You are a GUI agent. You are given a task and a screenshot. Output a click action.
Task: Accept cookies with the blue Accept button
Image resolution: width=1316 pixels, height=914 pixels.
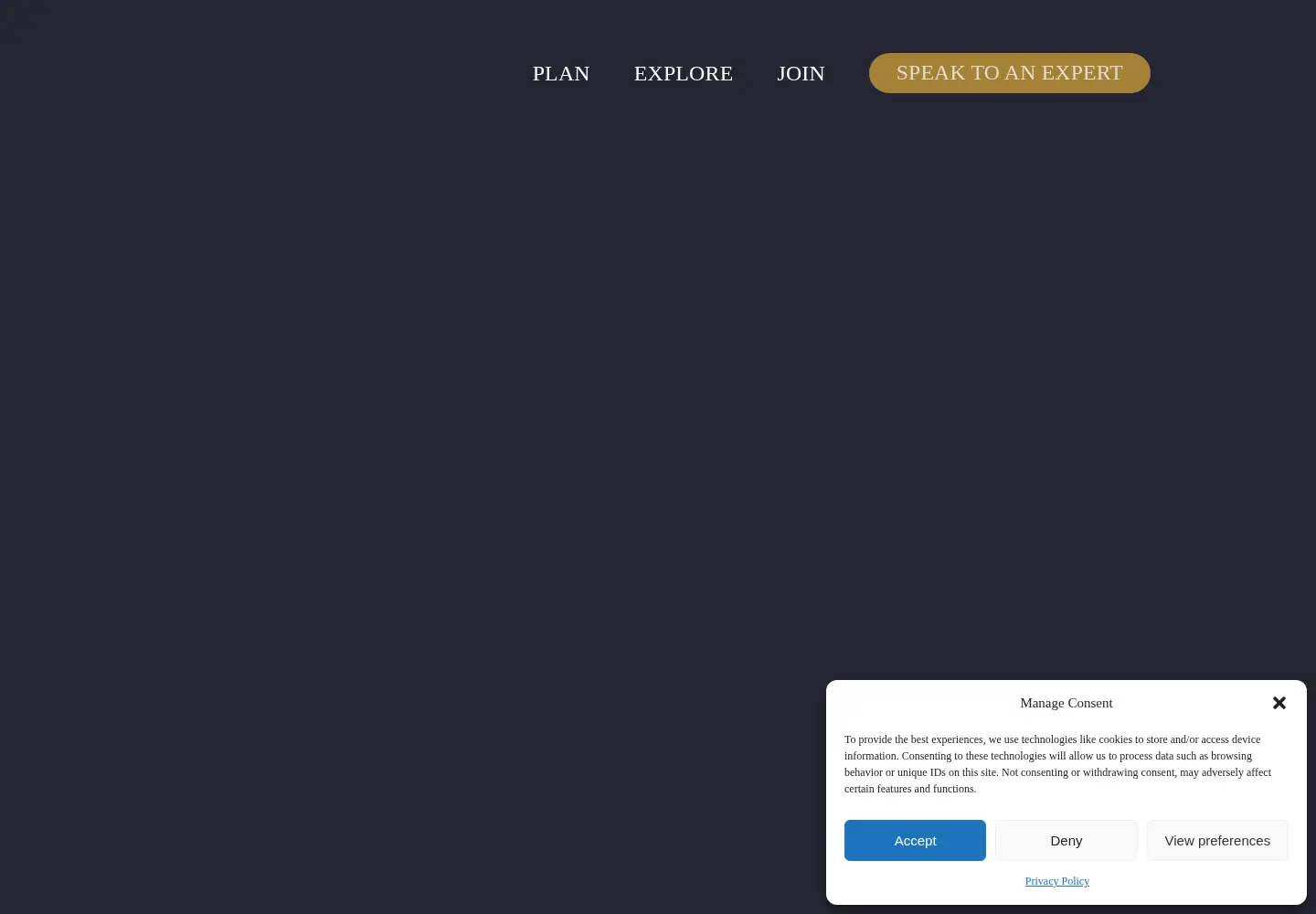915,841
